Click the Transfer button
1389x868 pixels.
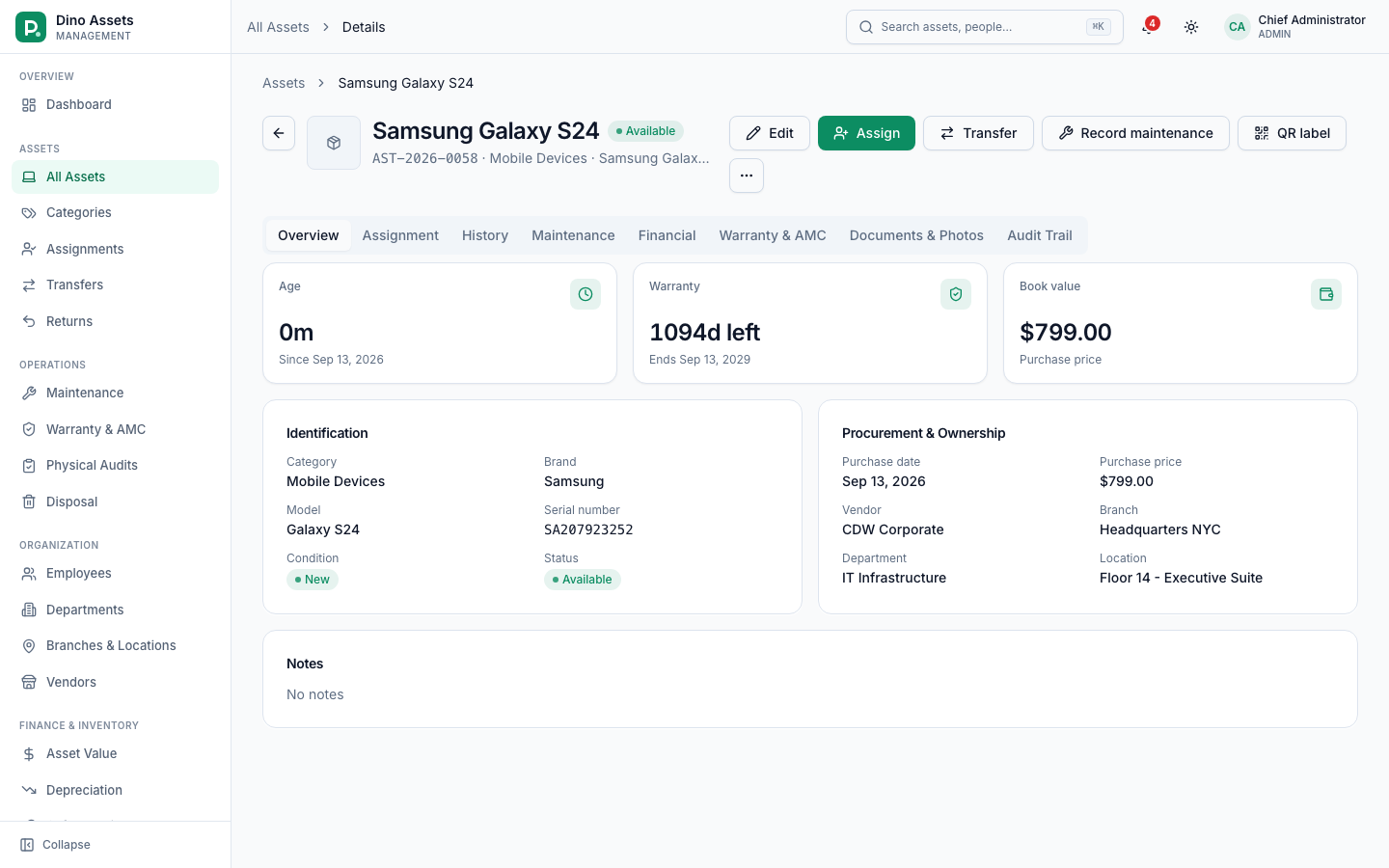tap(978, 133)
